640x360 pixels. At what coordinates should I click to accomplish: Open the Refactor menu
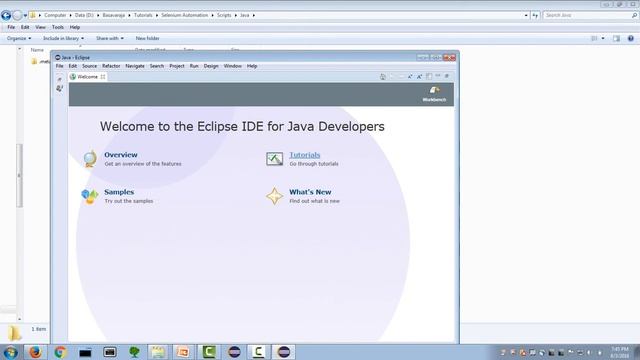[x=111, y=66]
